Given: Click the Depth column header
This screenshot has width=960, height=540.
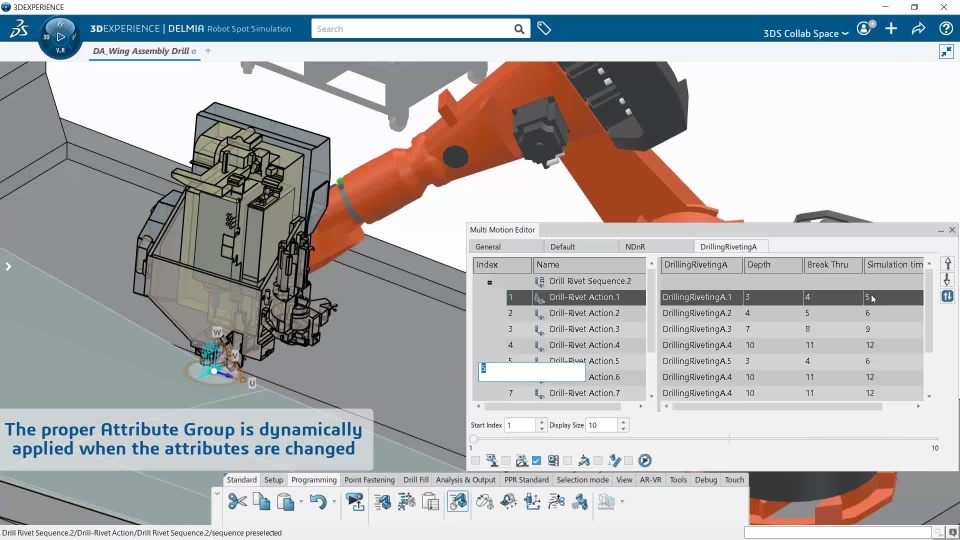Looking at the screenshot, I should click(x=773, y=265).
